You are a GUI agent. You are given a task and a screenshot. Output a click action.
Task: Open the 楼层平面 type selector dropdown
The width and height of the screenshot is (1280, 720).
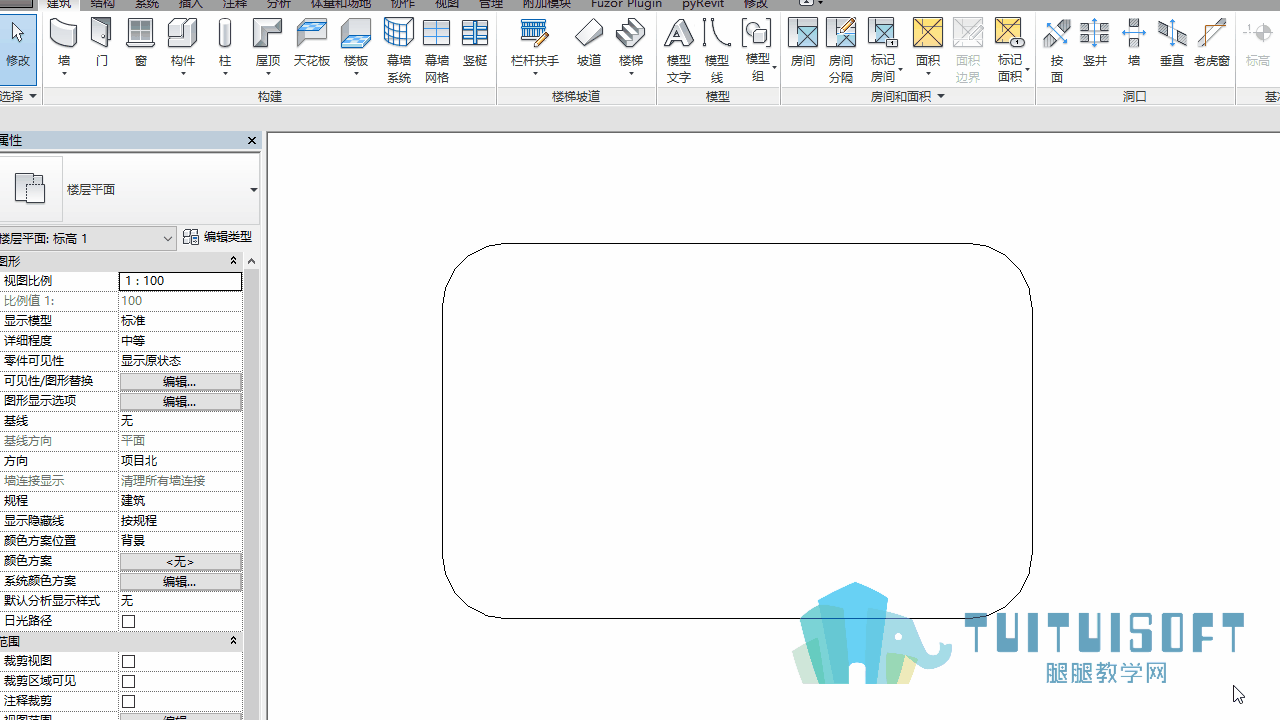click(253, 190)
